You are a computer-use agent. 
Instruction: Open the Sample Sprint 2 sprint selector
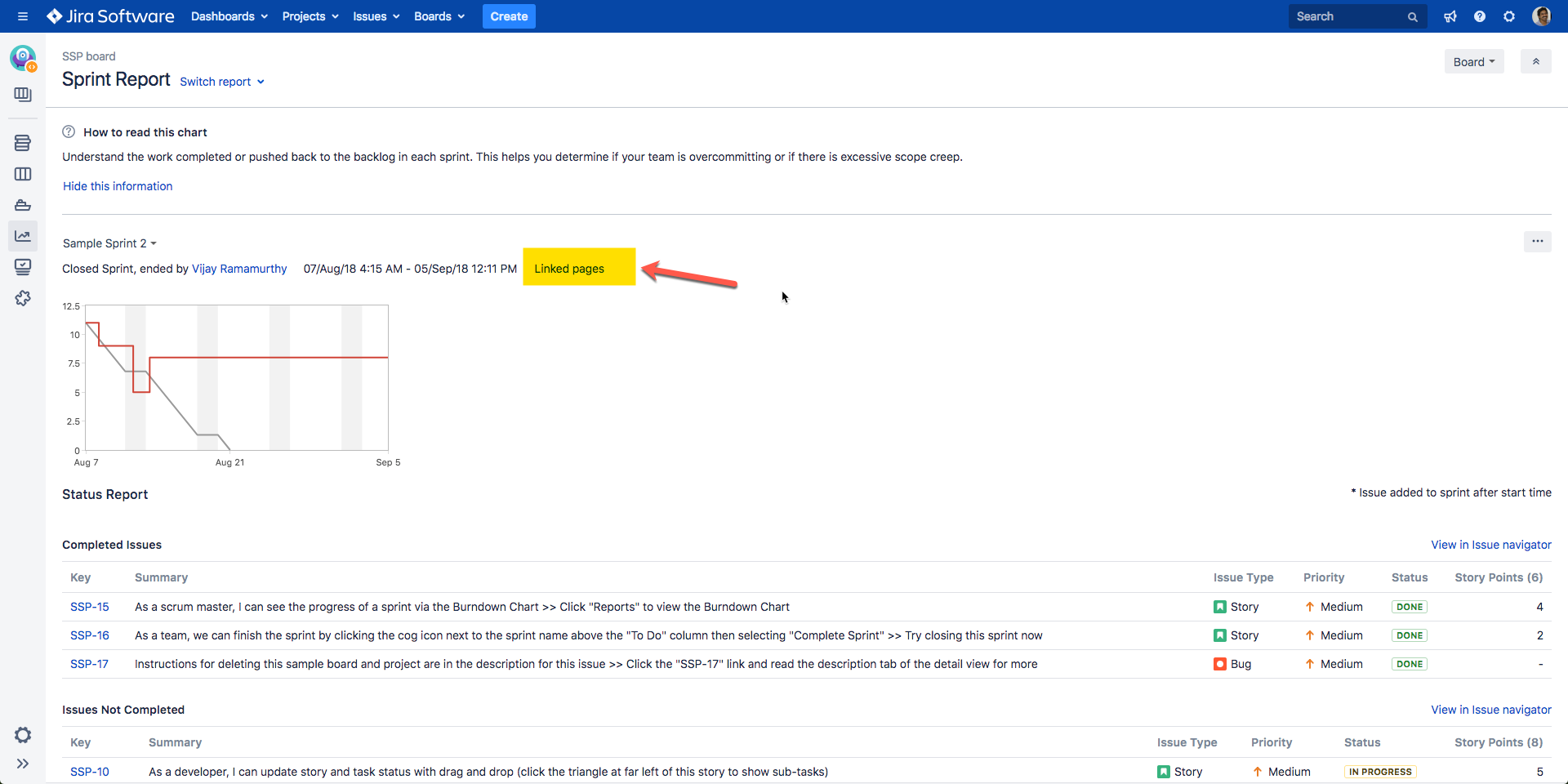click(x=109, y=243)
